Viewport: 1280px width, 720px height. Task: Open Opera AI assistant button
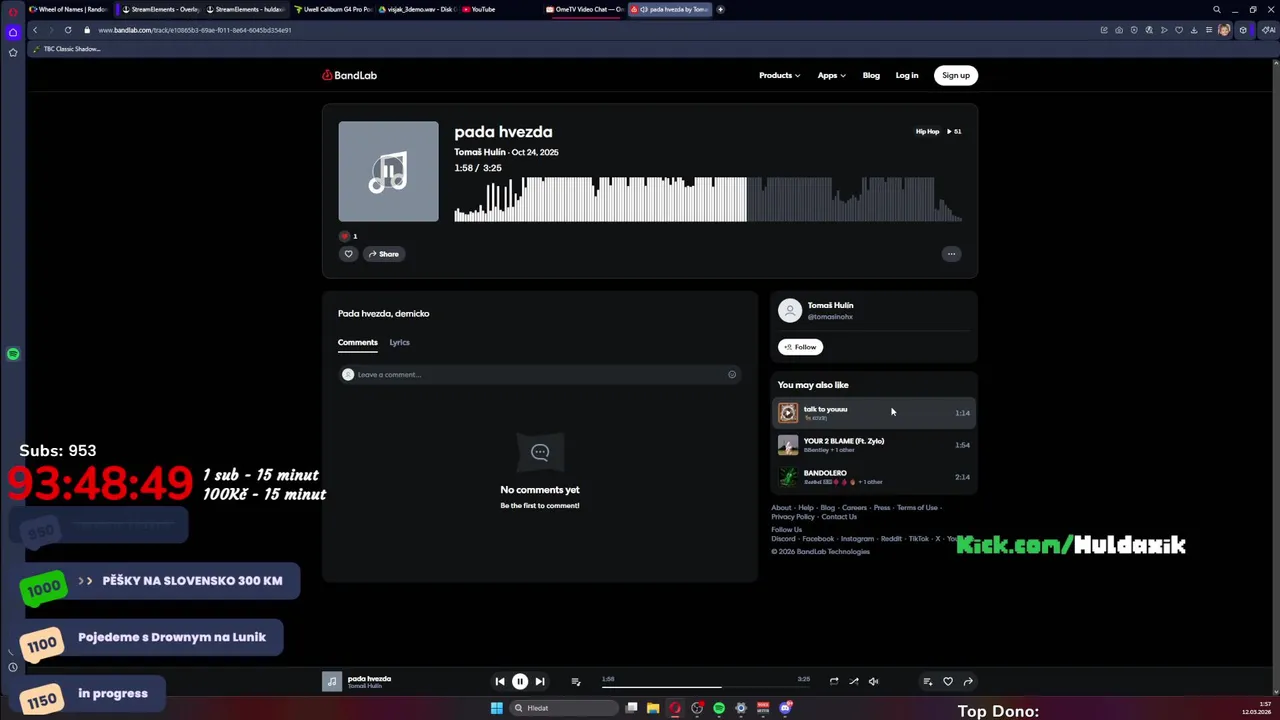[1269, 30]
